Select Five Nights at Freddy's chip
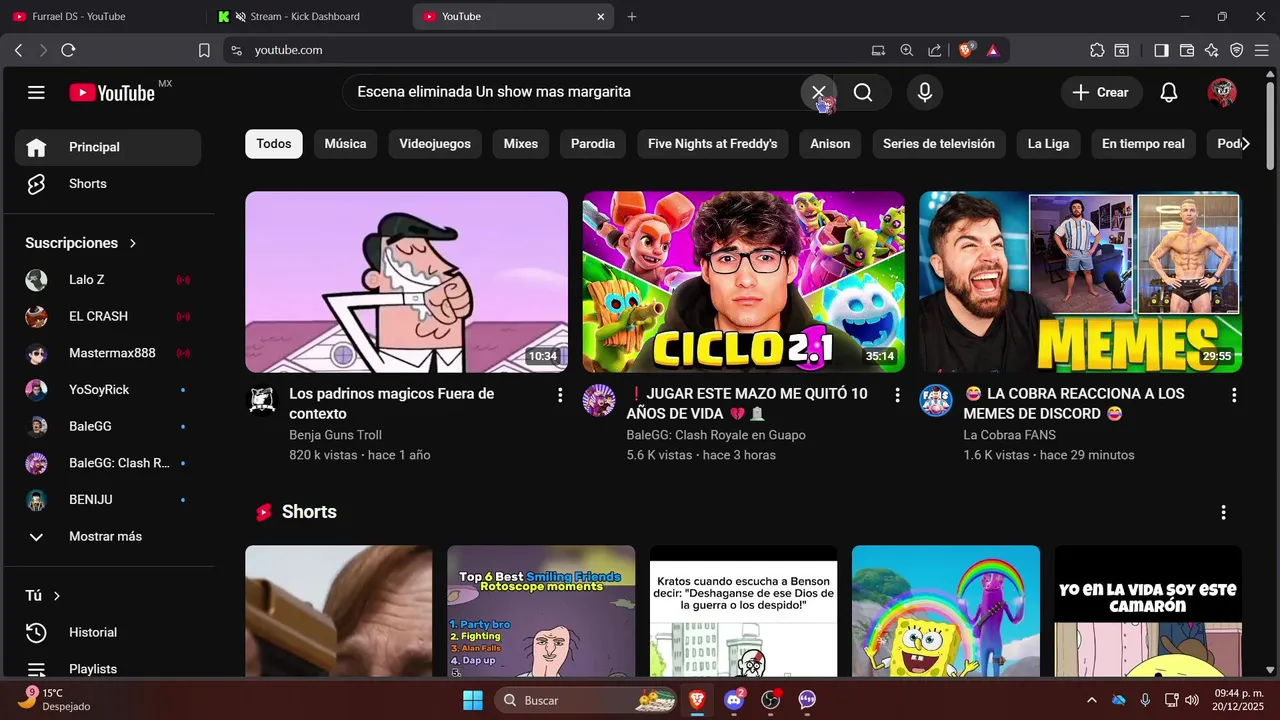1280x720 pixels. point(712,144)
